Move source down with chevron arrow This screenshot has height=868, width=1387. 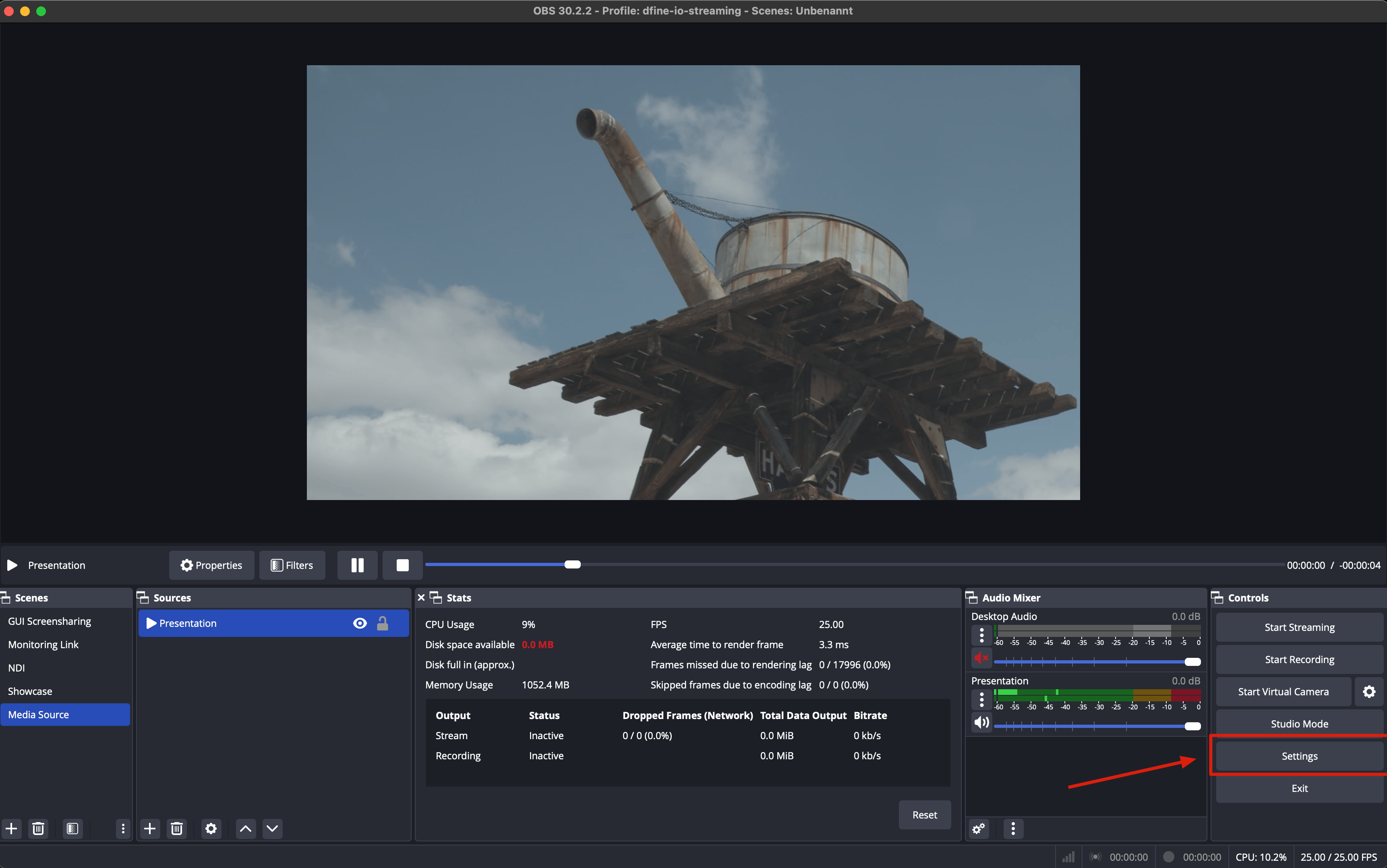click(x=273, y=829)
